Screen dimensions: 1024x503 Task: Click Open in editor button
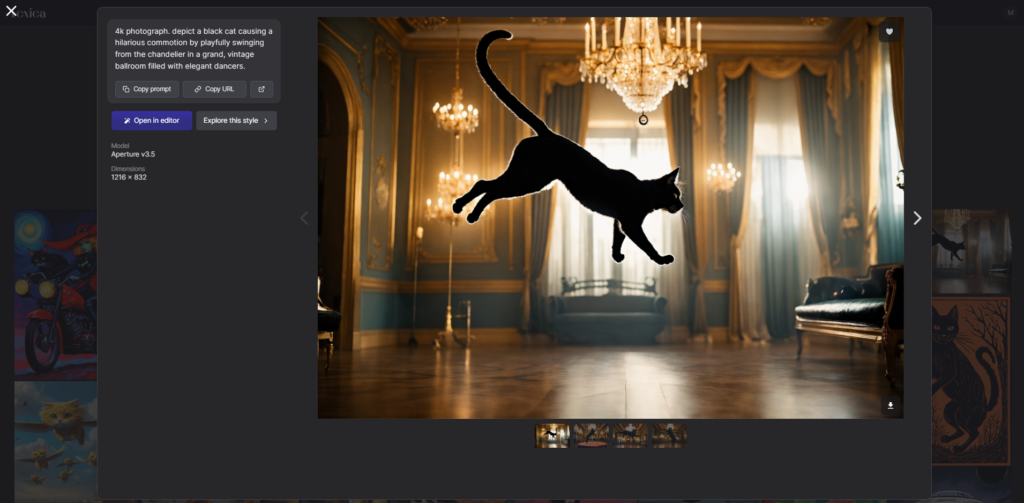pos(152,121)
